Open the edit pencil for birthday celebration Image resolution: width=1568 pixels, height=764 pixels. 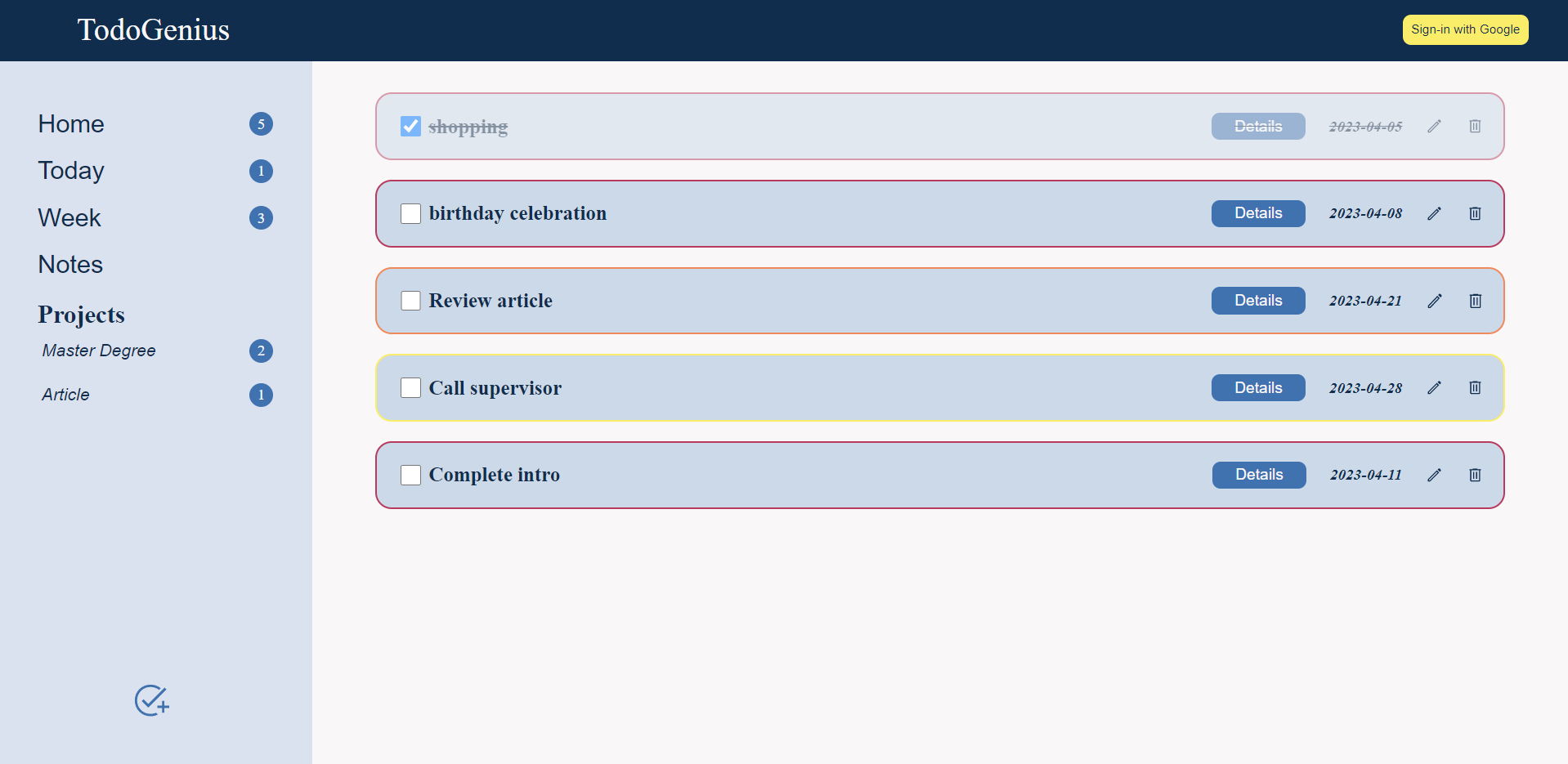point(1434,213)
